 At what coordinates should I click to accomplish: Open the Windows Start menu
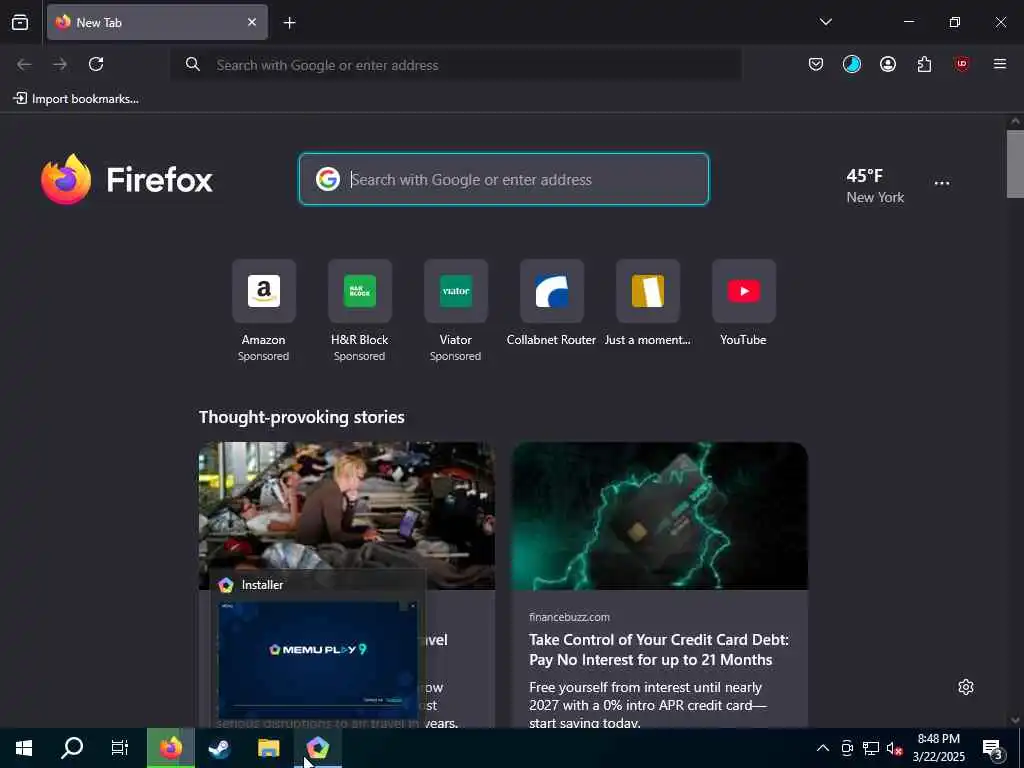24,748
